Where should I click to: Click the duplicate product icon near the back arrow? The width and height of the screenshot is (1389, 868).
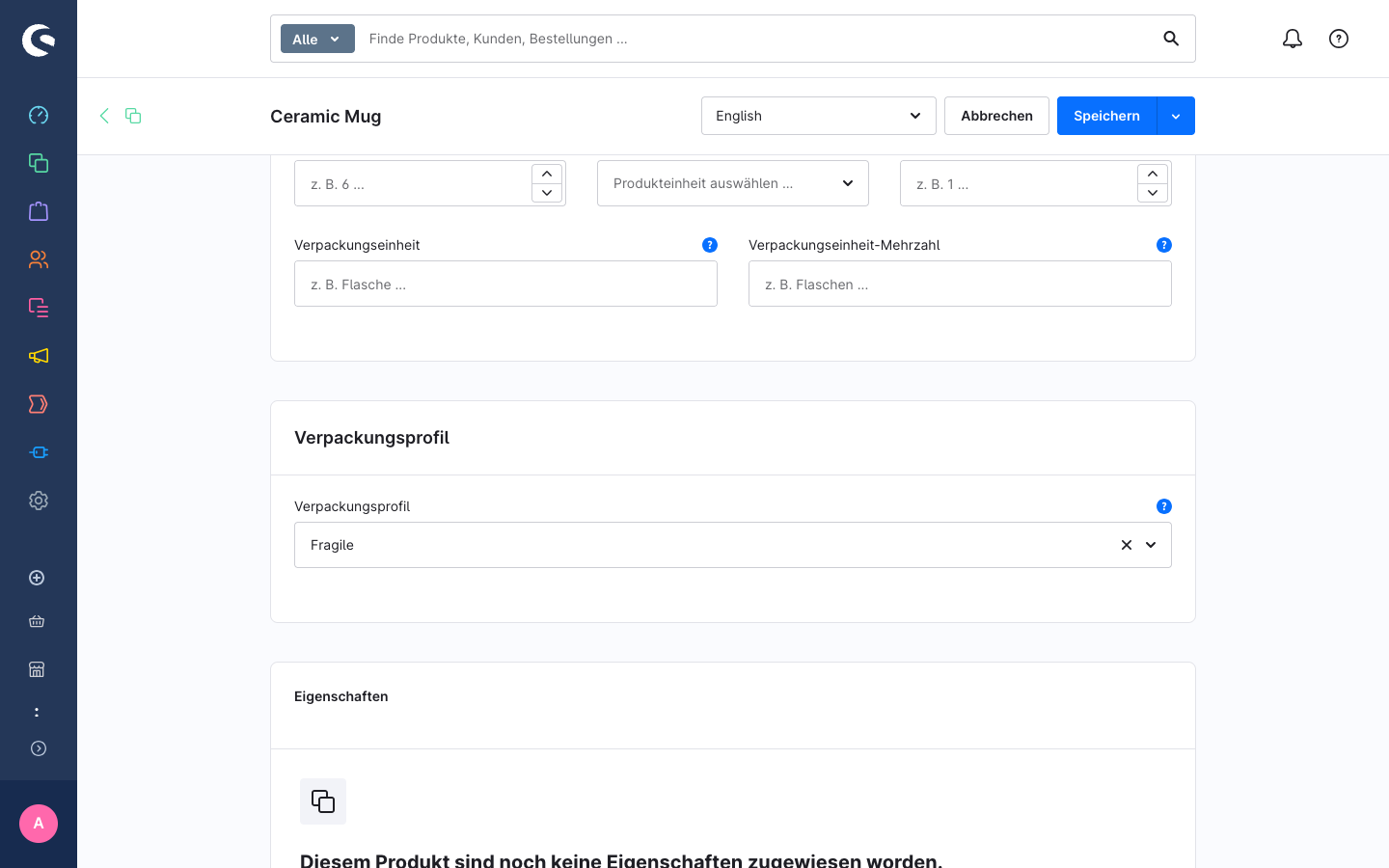click(x=133, y=116)
